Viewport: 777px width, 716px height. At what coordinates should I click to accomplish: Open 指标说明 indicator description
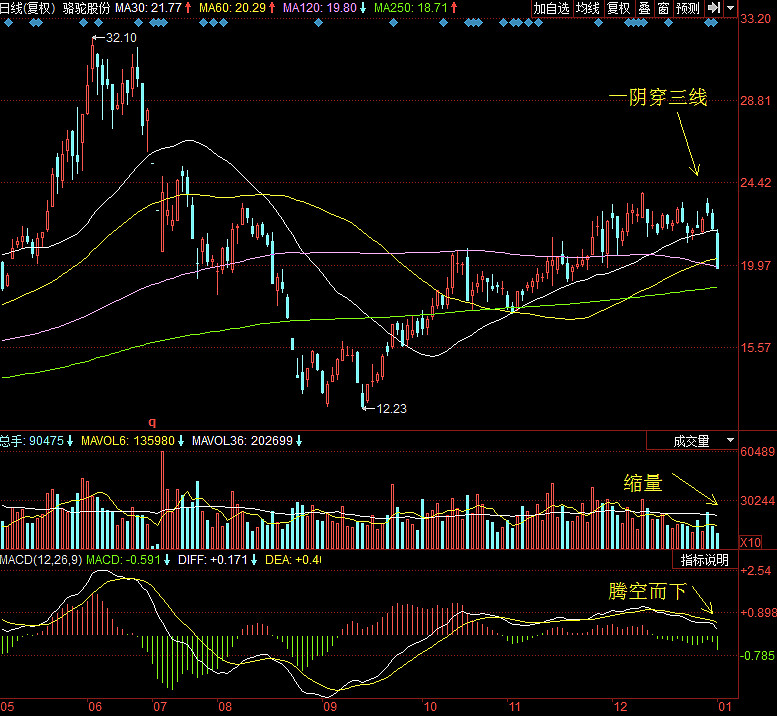[705, 559]
